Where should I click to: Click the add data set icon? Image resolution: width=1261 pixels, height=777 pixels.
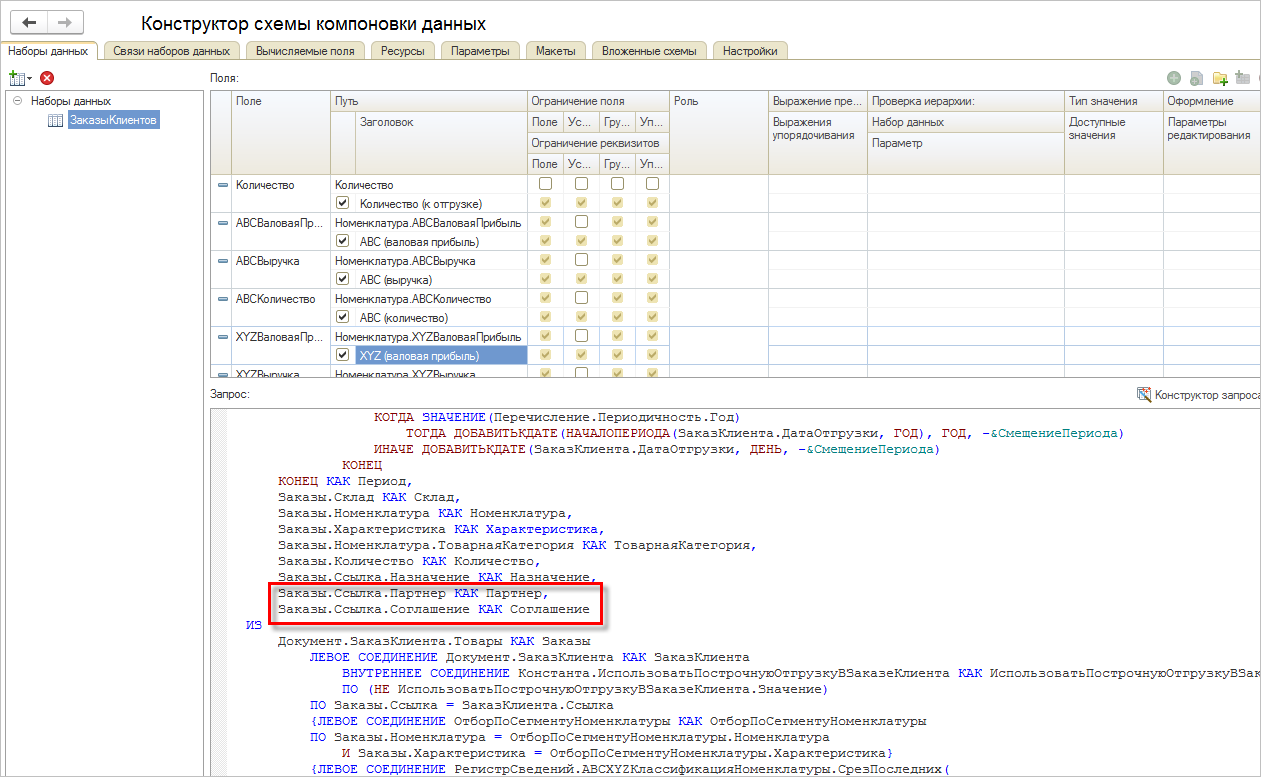click(x=16, y=78)
